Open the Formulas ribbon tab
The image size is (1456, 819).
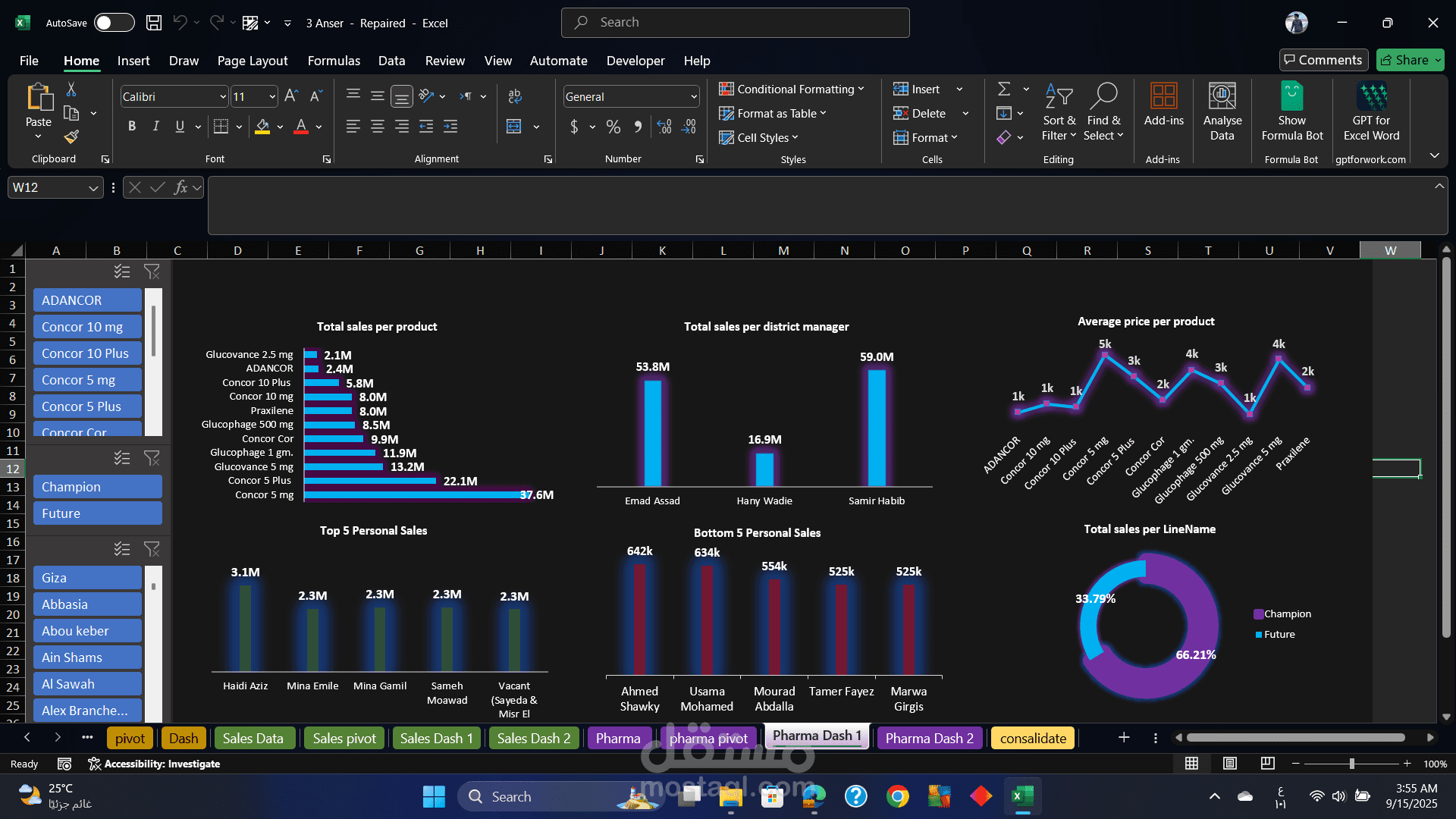[x=334, y=61]
